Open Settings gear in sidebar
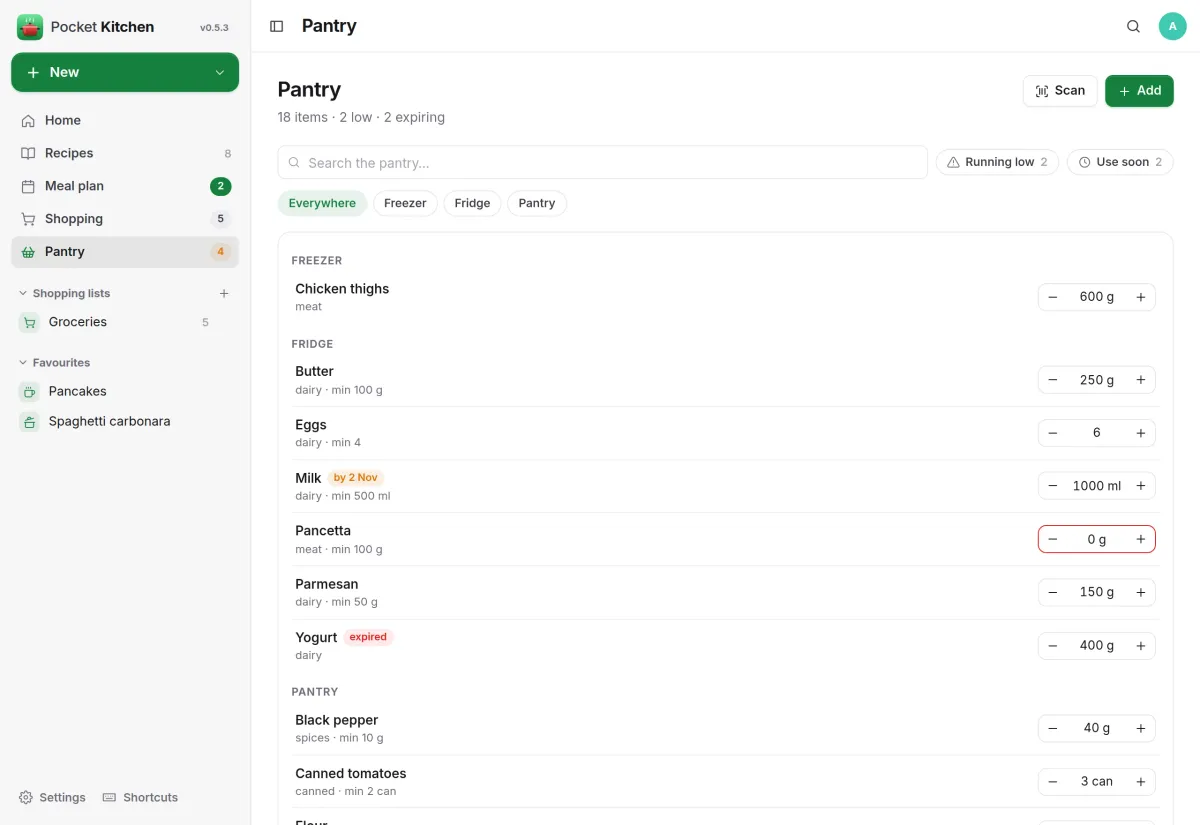The image size is (1200, 825). [53, 797]
